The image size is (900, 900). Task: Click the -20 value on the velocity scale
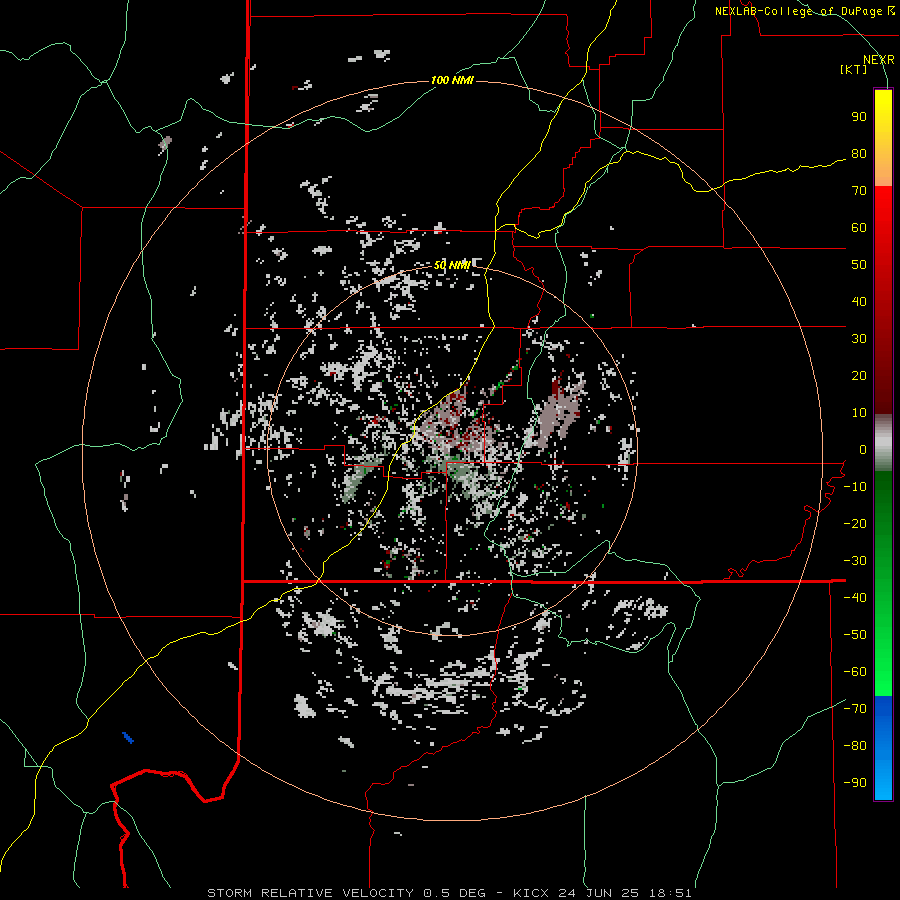pyautogui.click(x=855, y=523)
